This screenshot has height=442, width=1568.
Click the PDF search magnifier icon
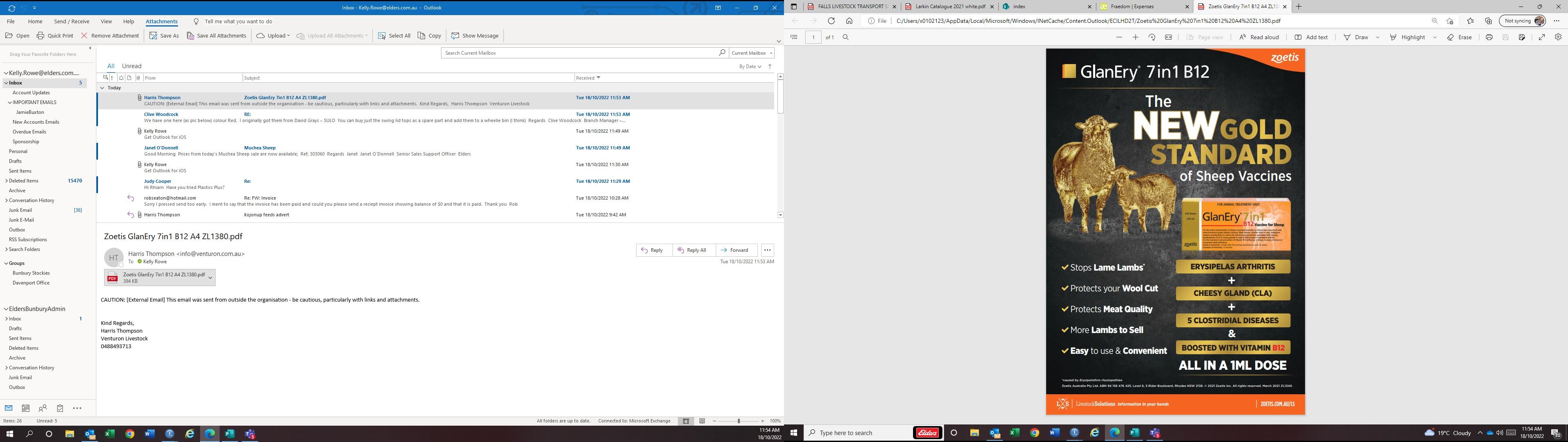coord(846,37)
